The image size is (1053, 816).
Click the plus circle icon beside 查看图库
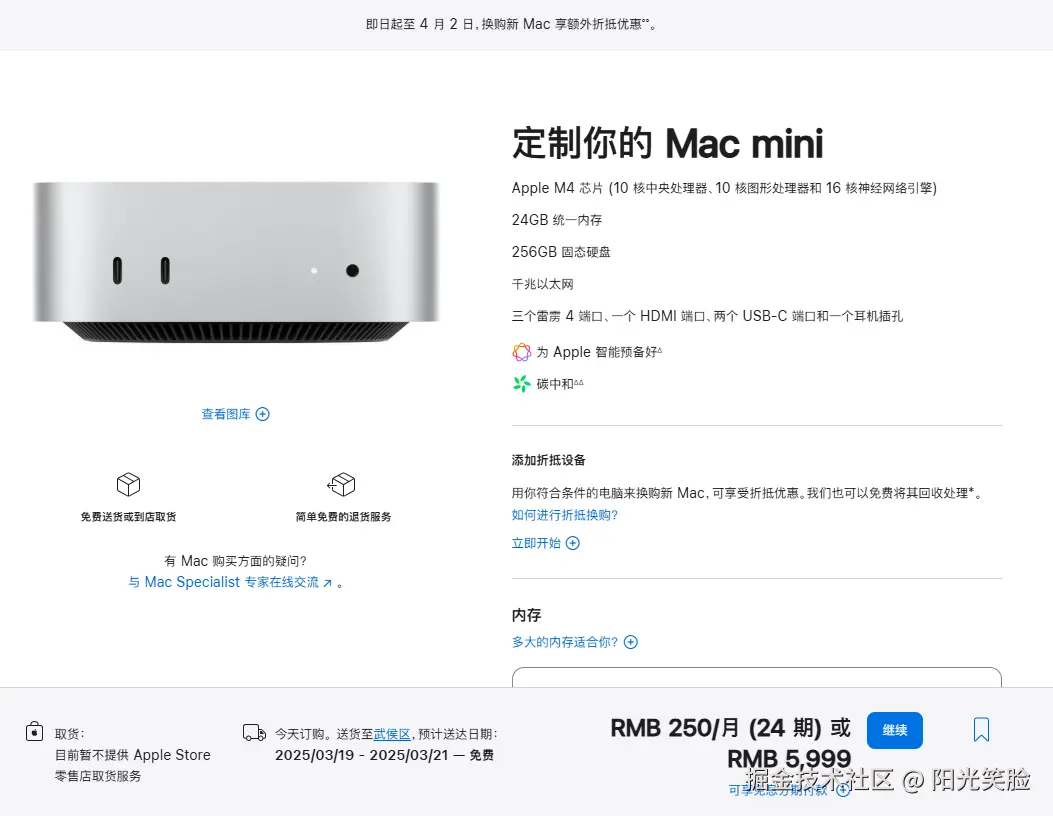pos(262,413)
